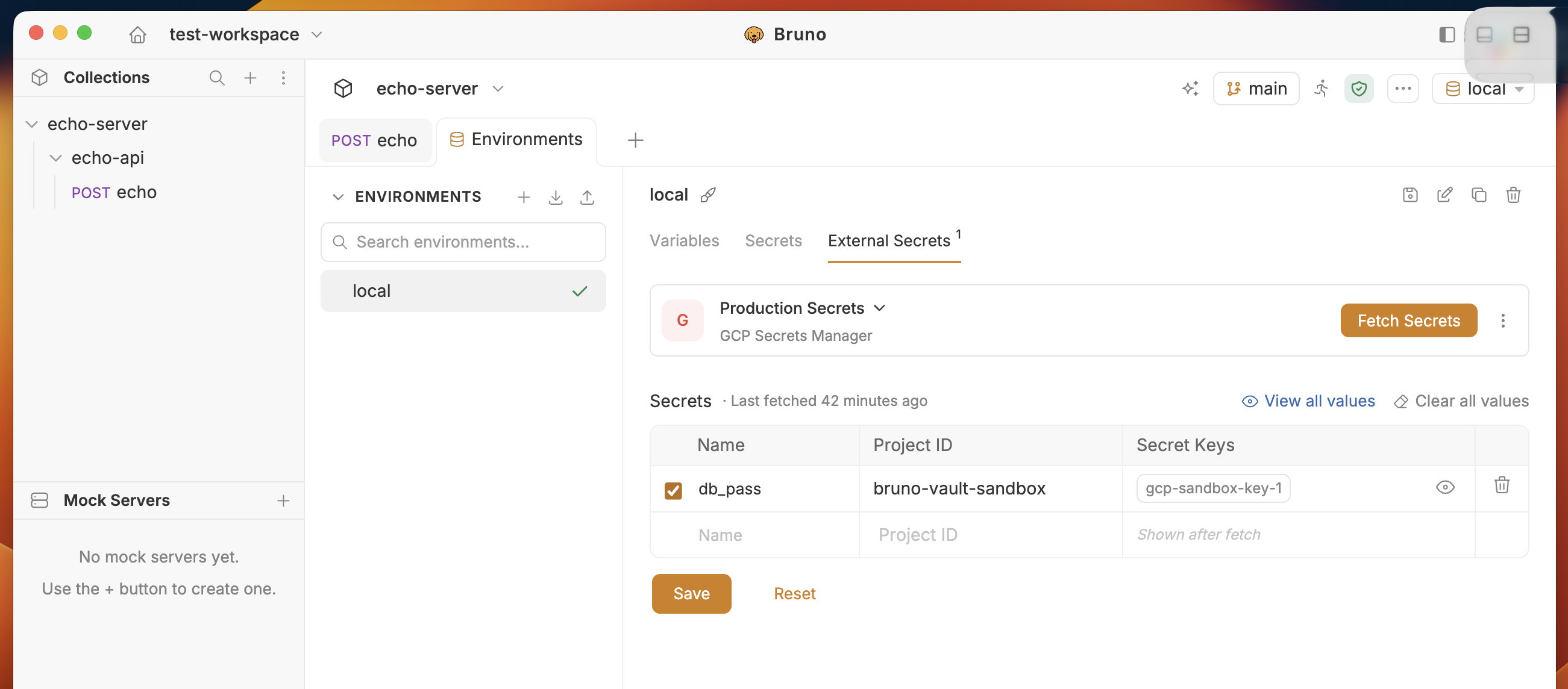Click View all values

(x=1308, y=401)
